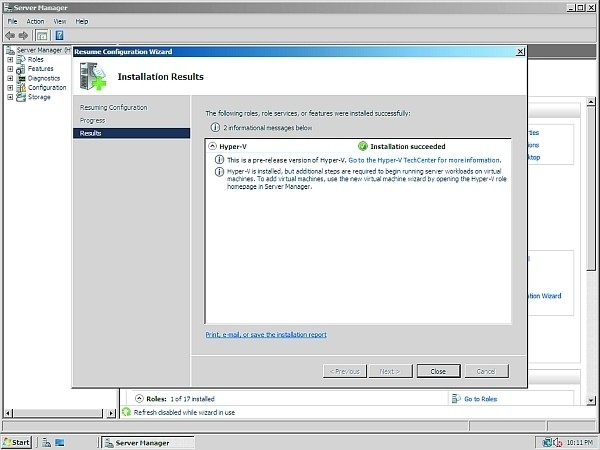Select the Progress step in wizard sidebar
Viewport: 600px width, 450px height.
coord(92,121)
